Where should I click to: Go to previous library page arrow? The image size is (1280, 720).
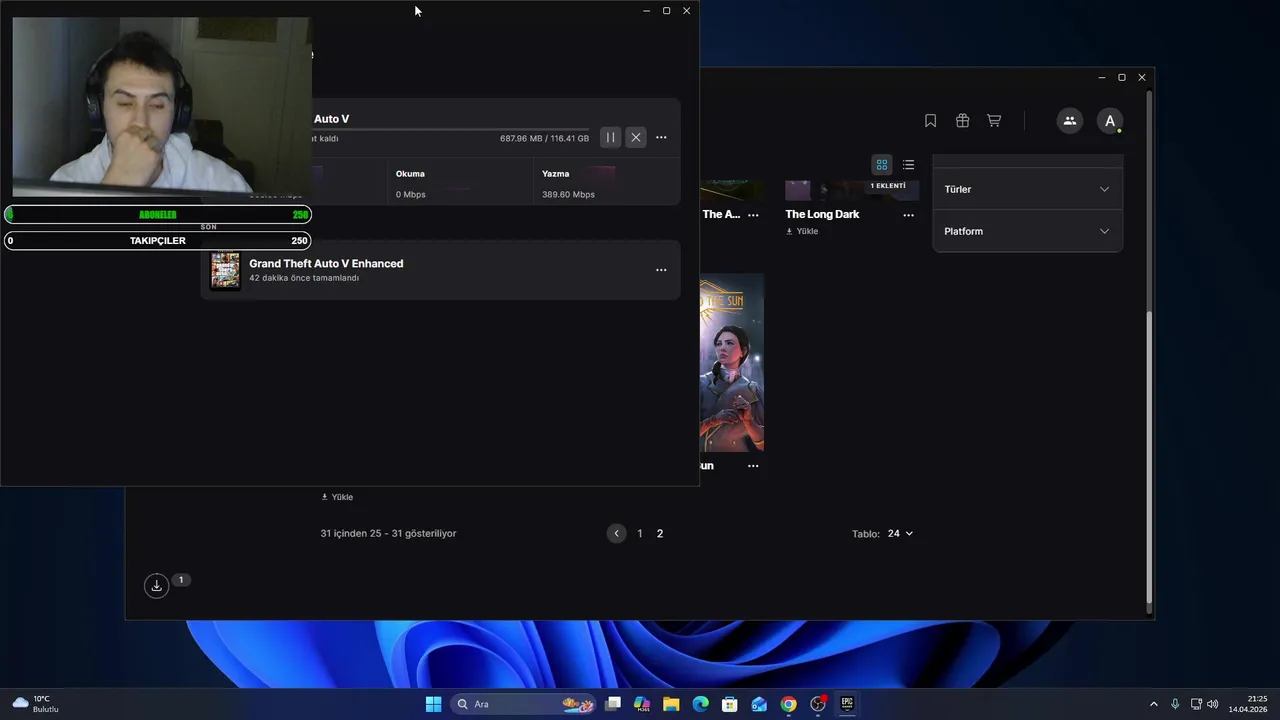[616, 533]
